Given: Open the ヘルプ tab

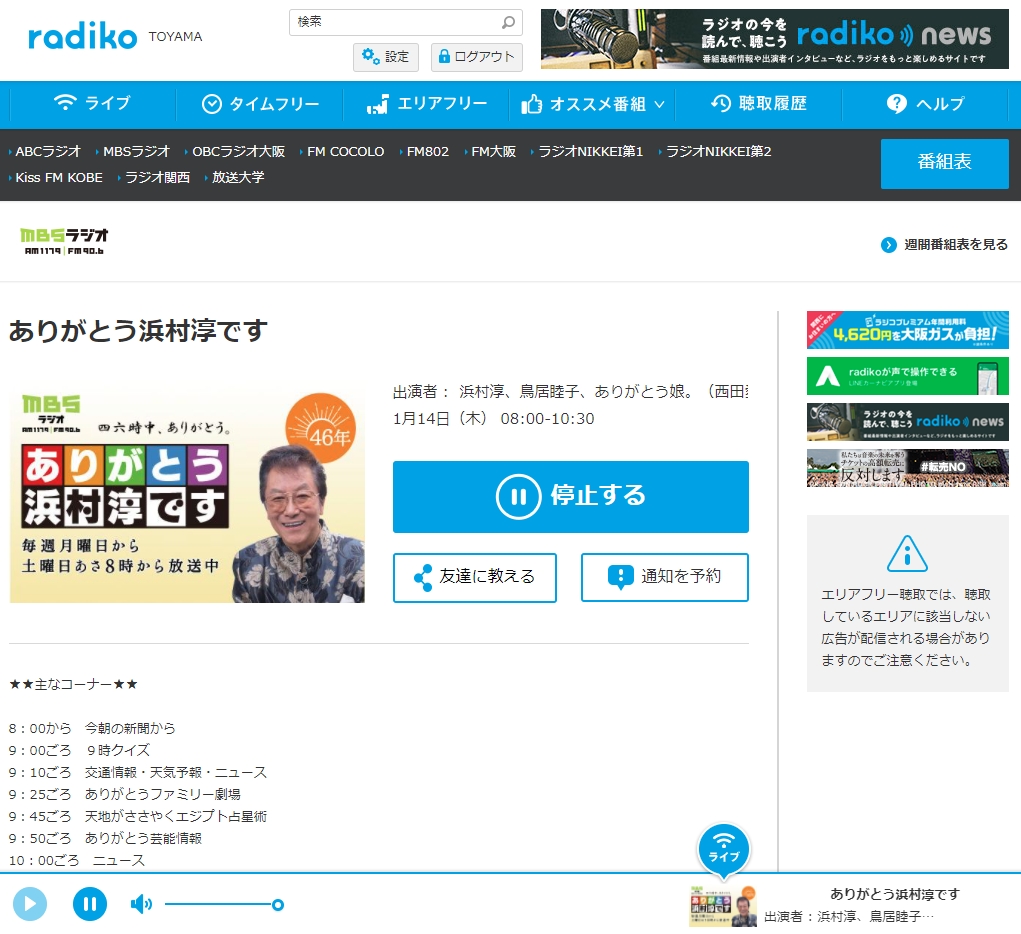Looking at the screenshot, I should 925,104.
